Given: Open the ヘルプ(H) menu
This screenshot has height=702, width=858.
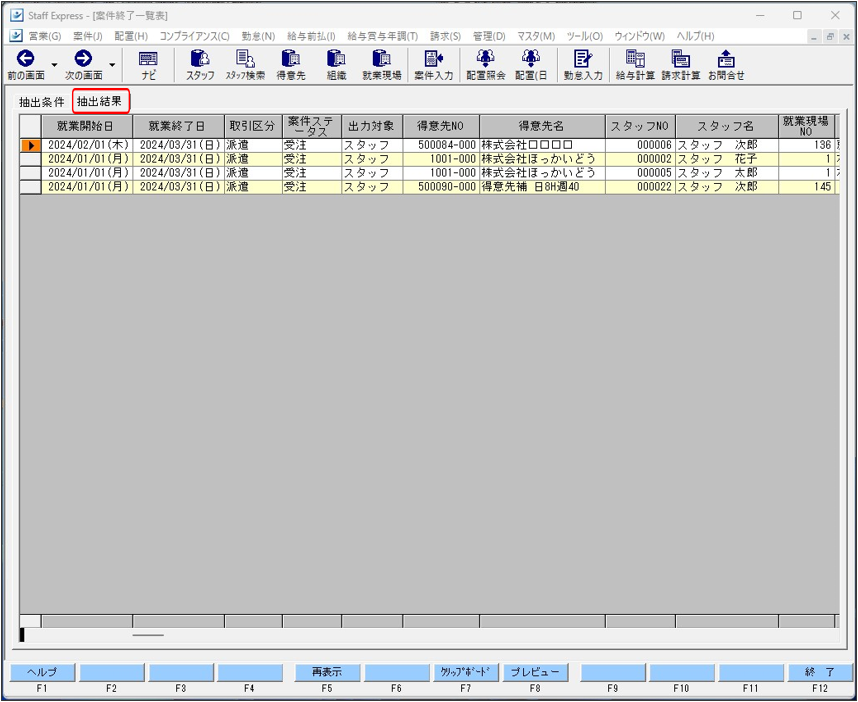Looking at the screenshot, I should point(695,36).
